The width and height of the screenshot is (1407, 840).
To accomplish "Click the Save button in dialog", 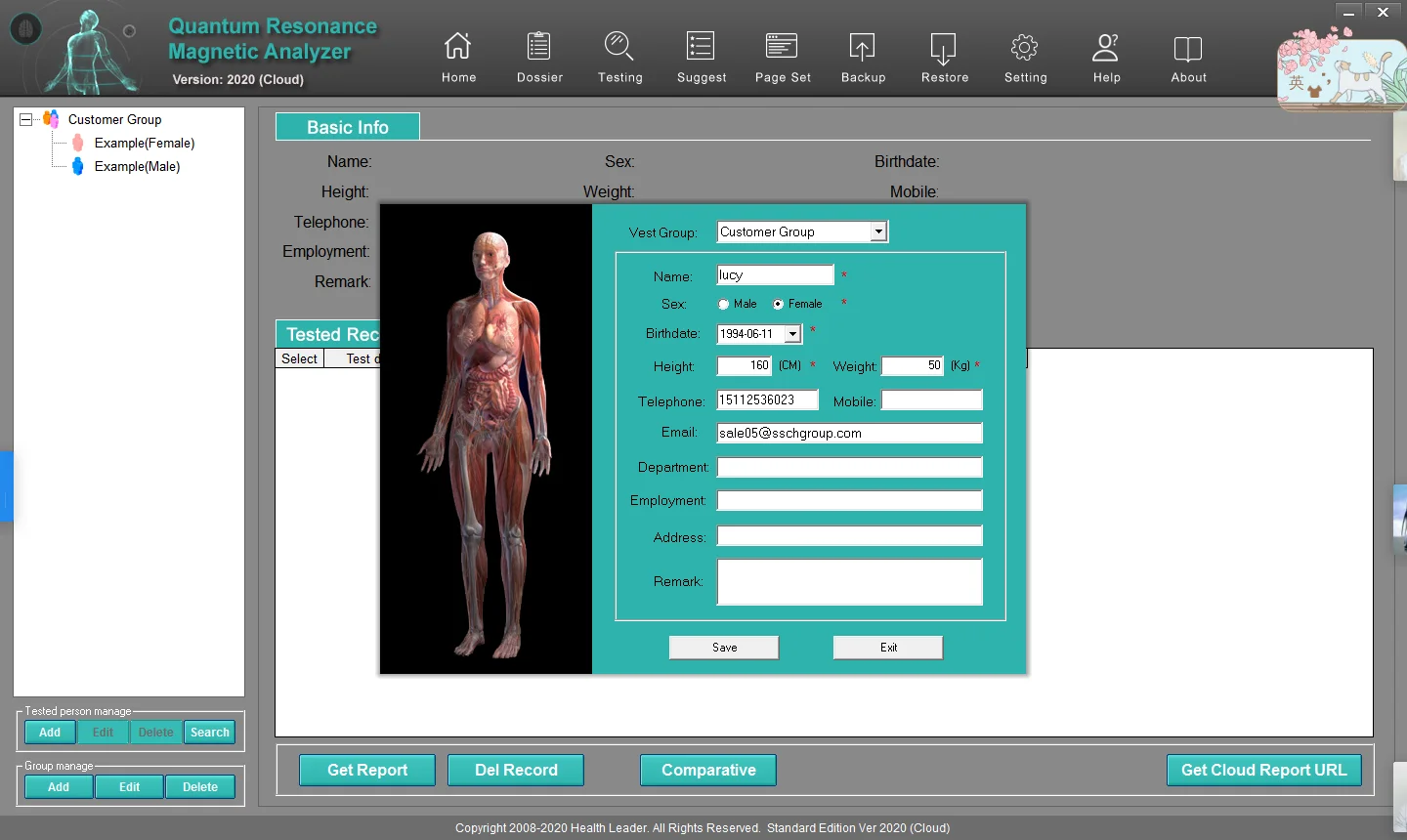I will [724, 648].
